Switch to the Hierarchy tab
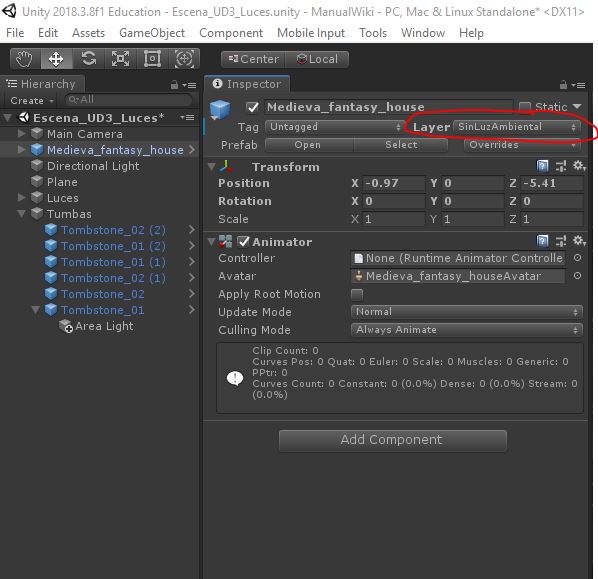The height and width of the screenshot is (579, 598). [42, 84]
